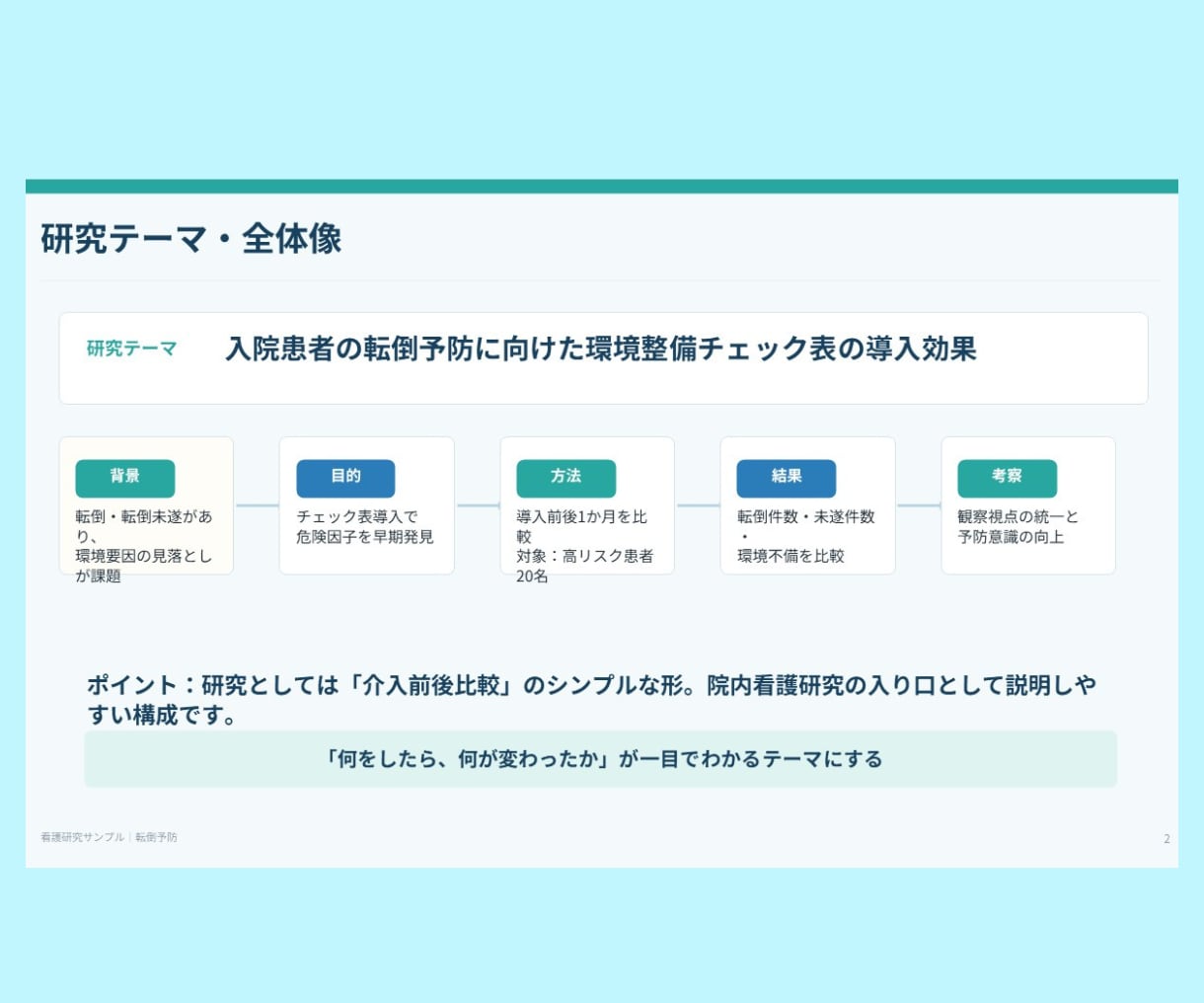1204x1003 pixels.
Task: Select the 目的 badge
Action: point(345,478)
